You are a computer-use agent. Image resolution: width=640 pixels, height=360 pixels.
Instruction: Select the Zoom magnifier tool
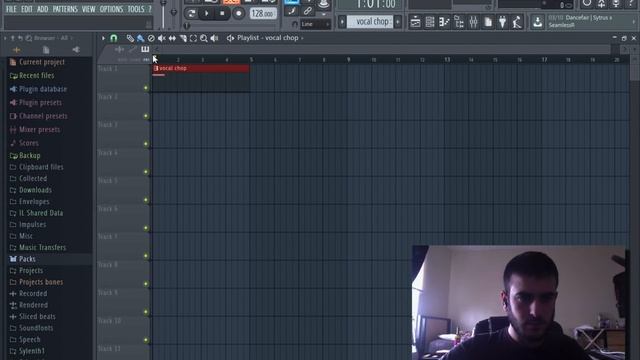[204, 38]
